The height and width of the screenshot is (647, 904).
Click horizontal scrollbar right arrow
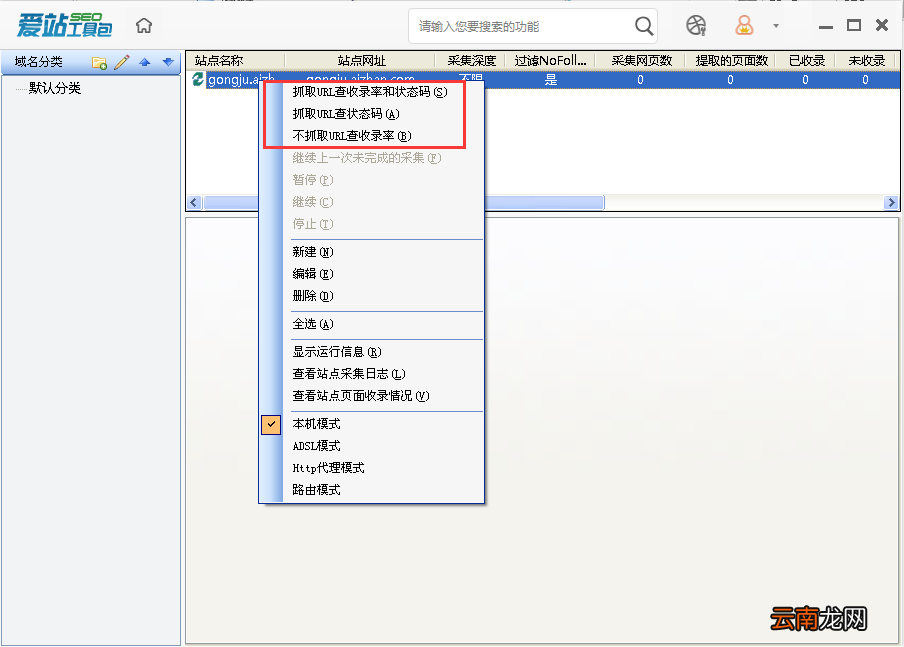(891, 202)
